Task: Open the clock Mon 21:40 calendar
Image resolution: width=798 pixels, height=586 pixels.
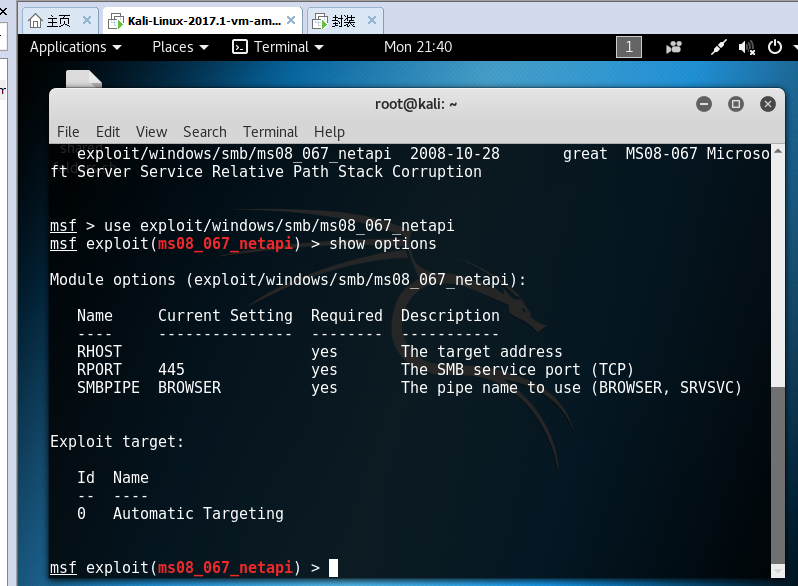Action: coord(418,47)
